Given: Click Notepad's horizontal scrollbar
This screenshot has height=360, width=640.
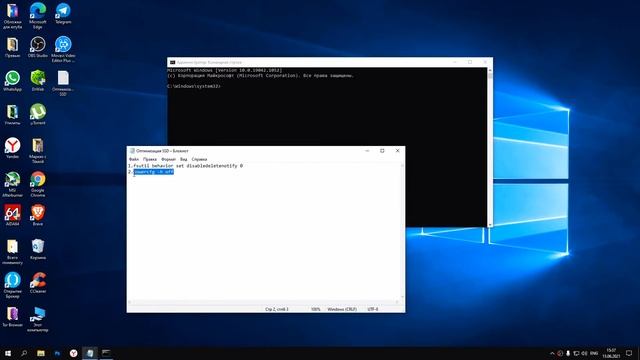Looking at the screenshot, I should point(263,302).
